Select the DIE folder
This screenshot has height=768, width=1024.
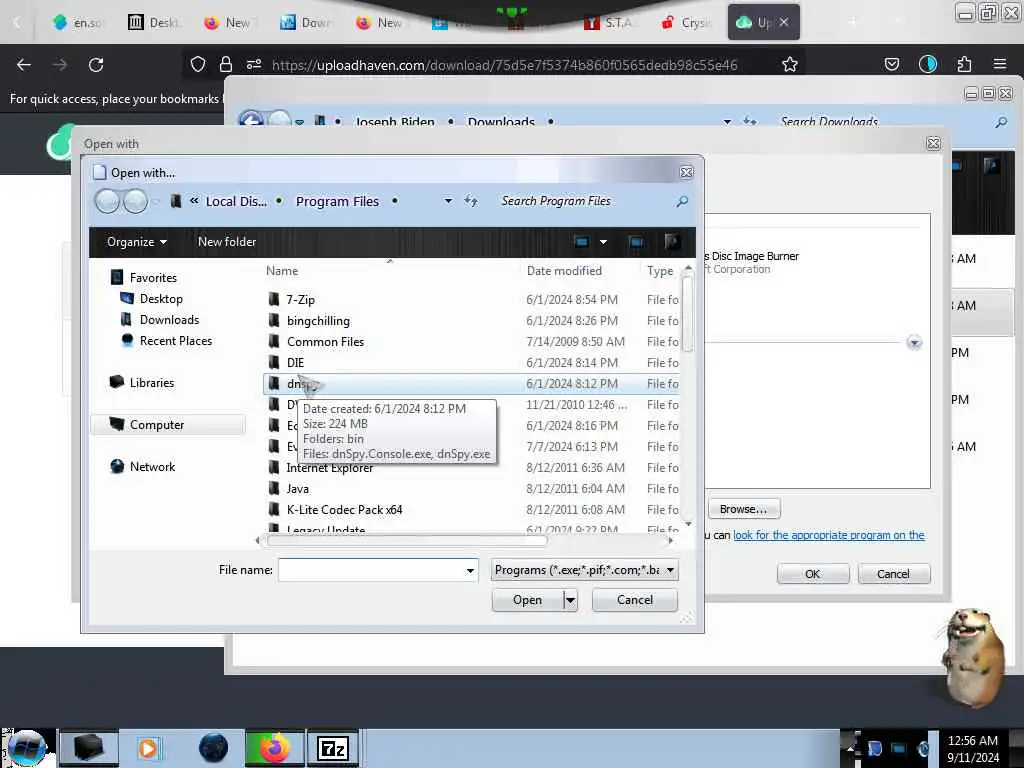click(295, 362)
